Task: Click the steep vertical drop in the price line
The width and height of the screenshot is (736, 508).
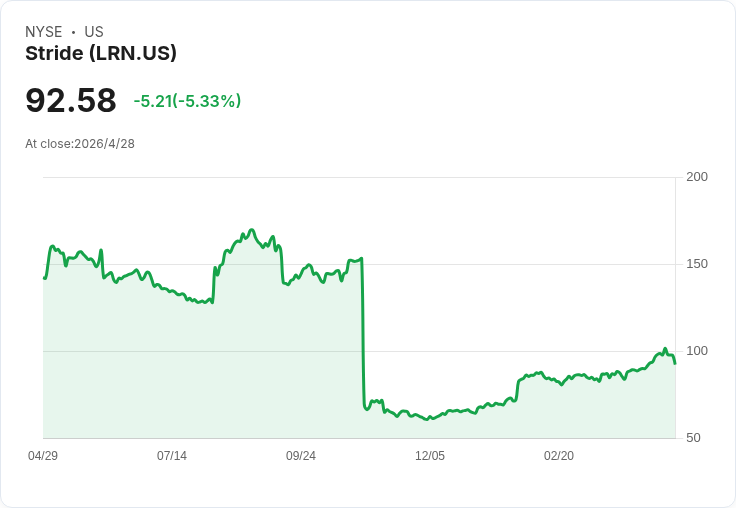Action: coord(362,330)
